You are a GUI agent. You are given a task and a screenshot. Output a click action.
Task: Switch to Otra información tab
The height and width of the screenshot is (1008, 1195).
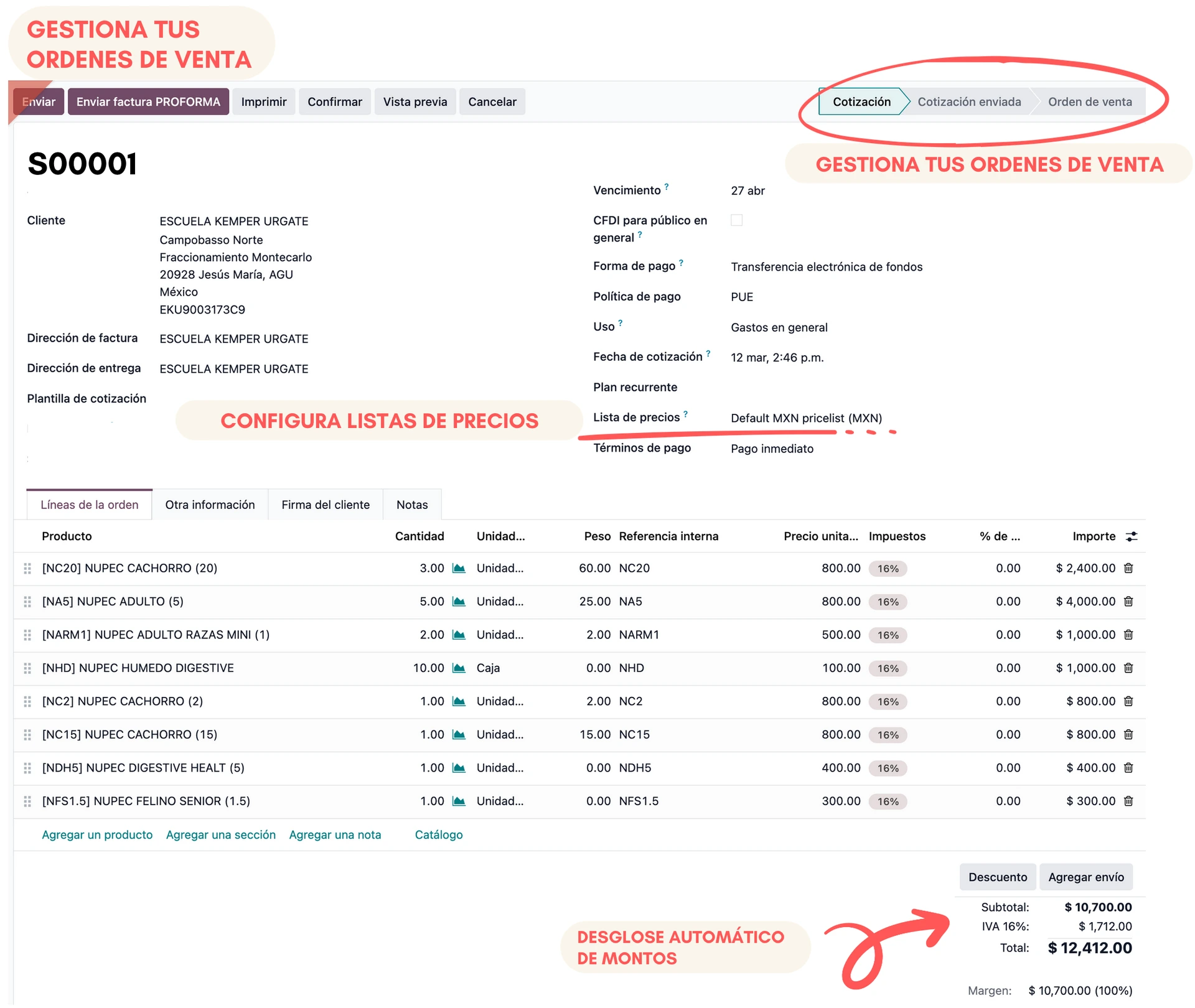[x=210, y=505]
